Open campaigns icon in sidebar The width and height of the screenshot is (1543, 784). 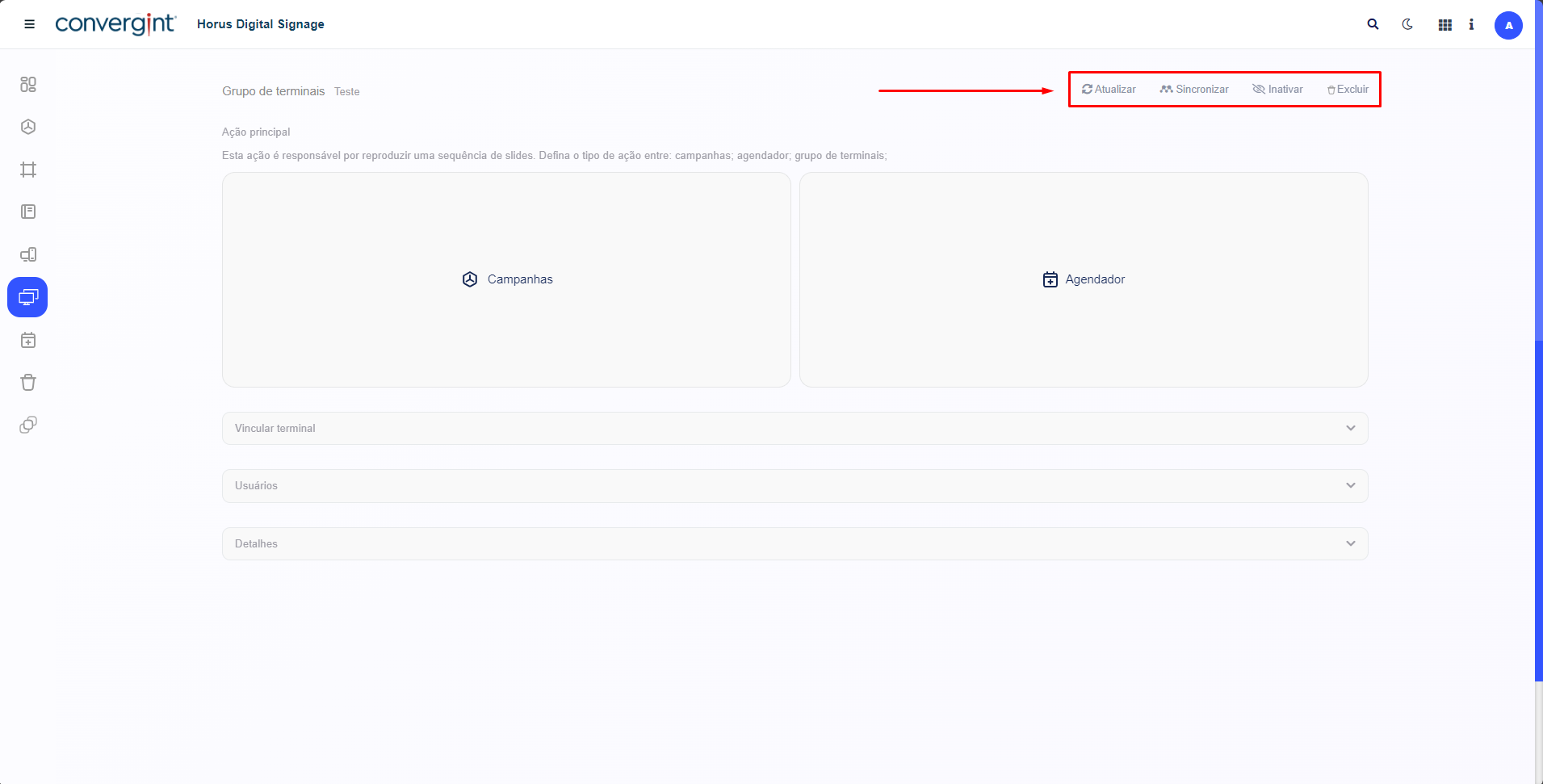[28, 127]
